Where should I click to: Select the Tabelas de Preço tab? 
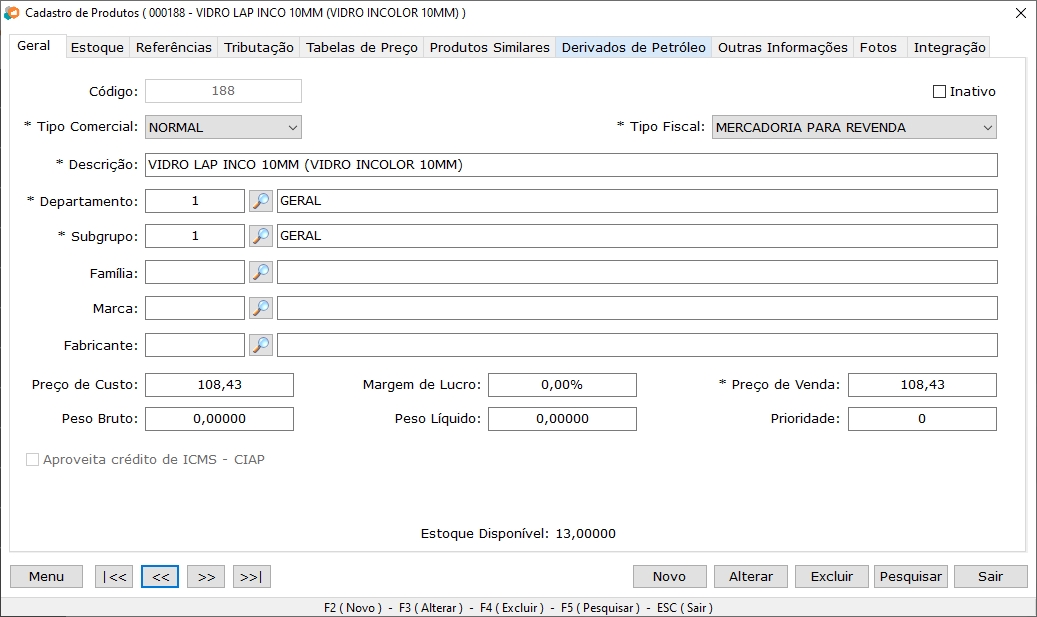coord(362,48)
